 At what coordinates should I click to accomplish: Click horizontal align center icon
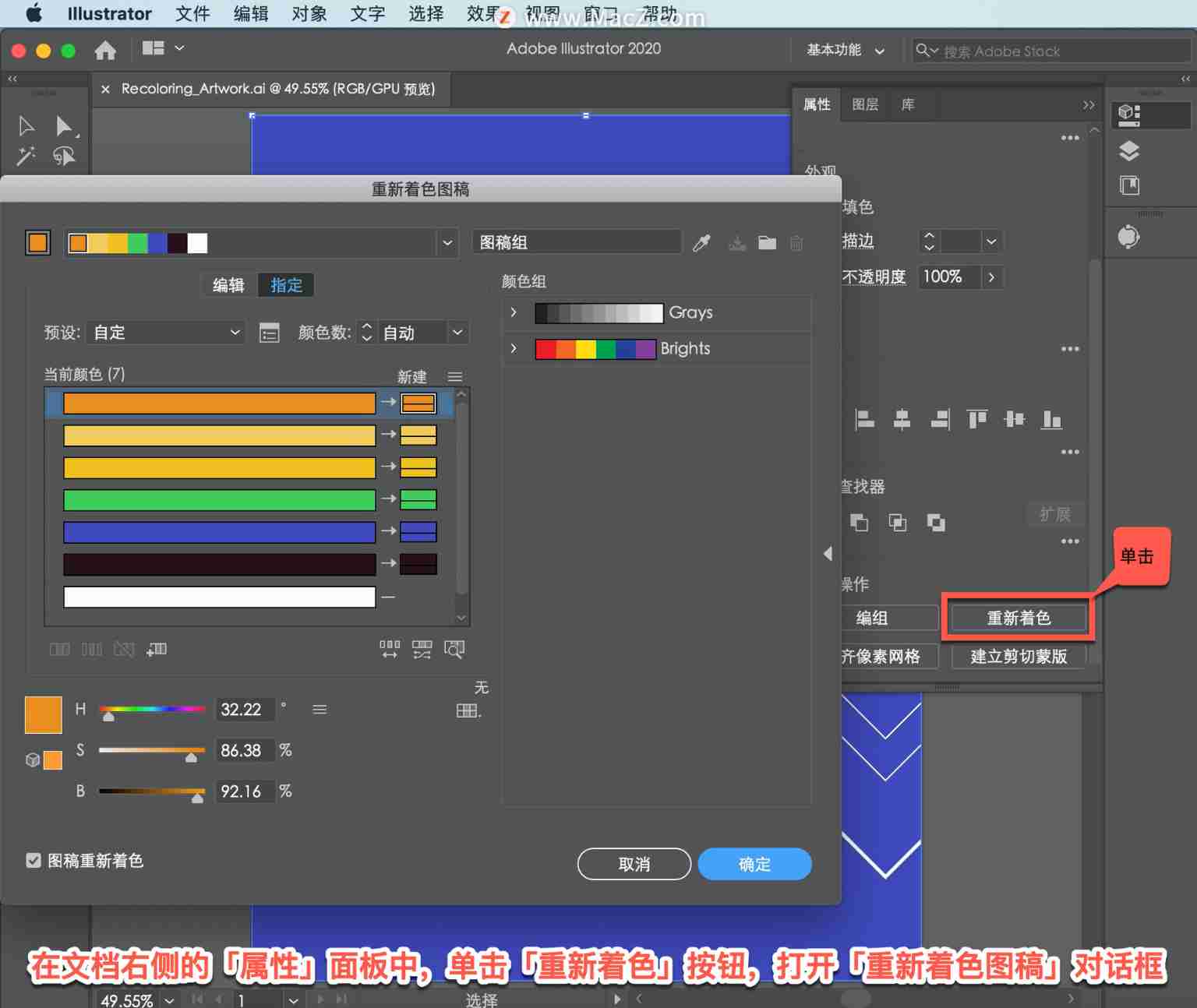902,420
